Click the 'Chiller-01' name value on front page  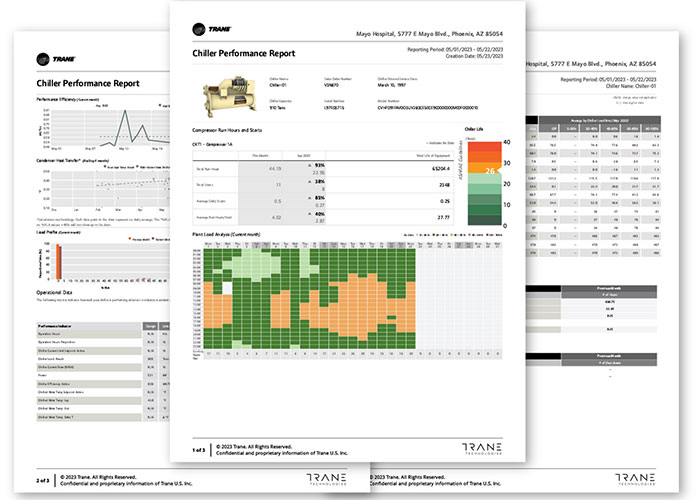pyautogui.click(x=278, y=85)
